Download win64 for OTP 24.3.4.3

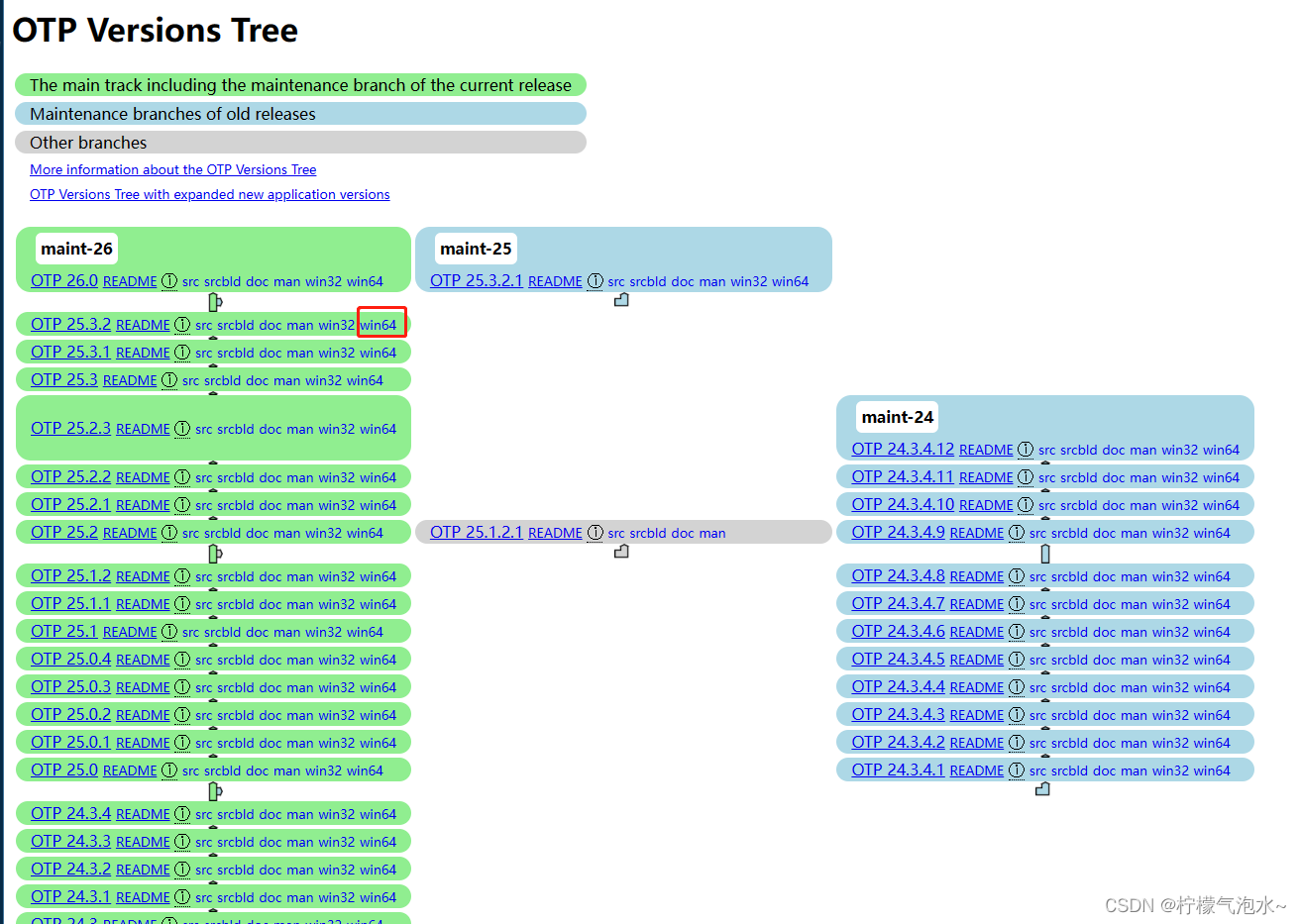(x=1212, y=715)
